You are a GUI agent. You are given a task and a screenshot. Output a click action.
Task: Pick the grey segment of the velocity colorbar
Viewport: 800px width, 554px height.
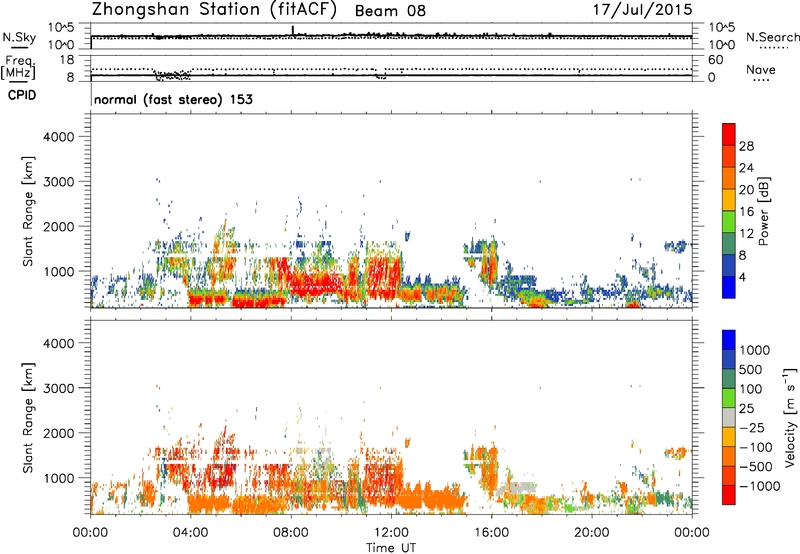point(729,417)
